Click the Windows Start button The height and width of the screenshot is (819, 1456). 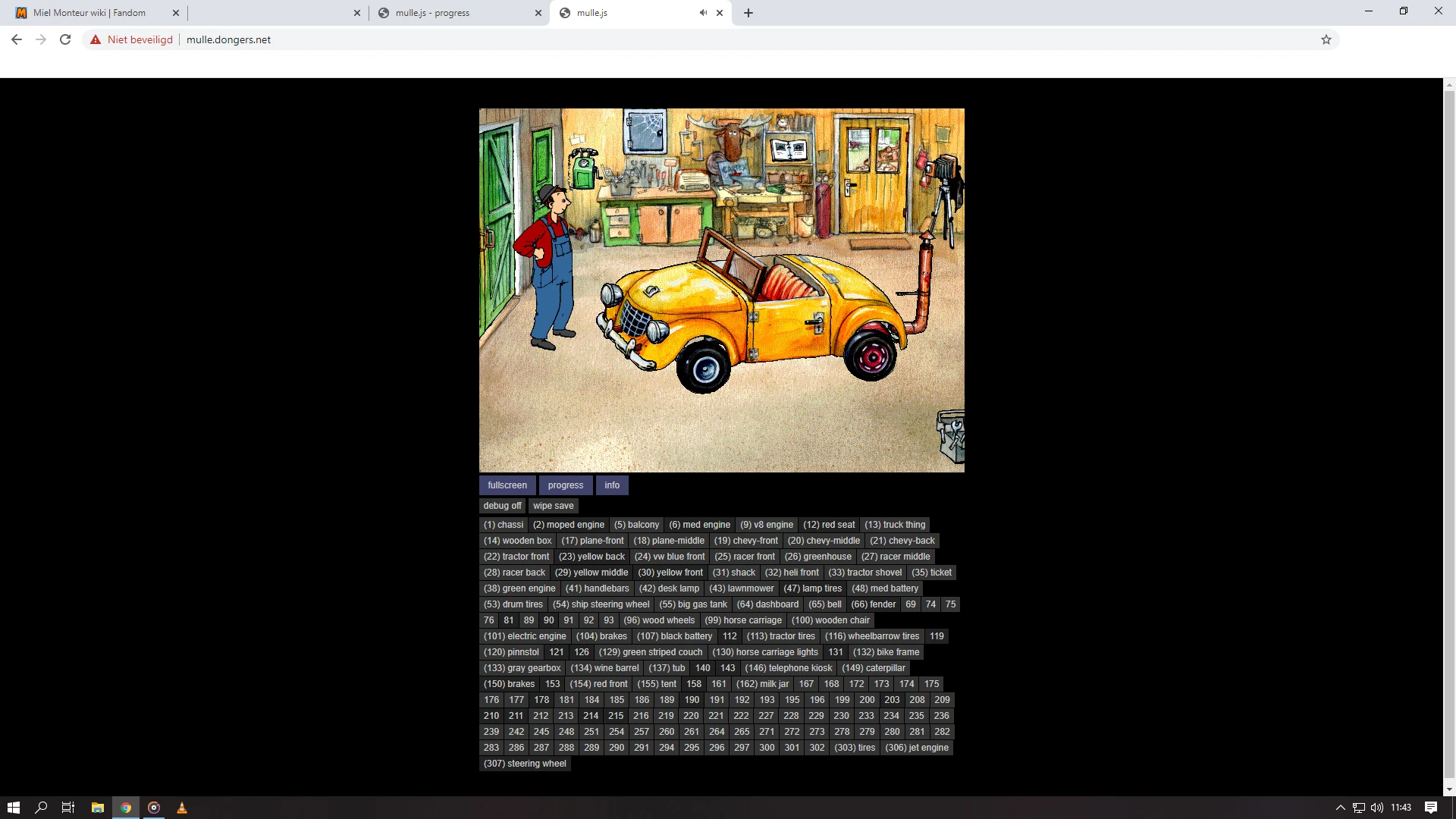pos(14,807)
